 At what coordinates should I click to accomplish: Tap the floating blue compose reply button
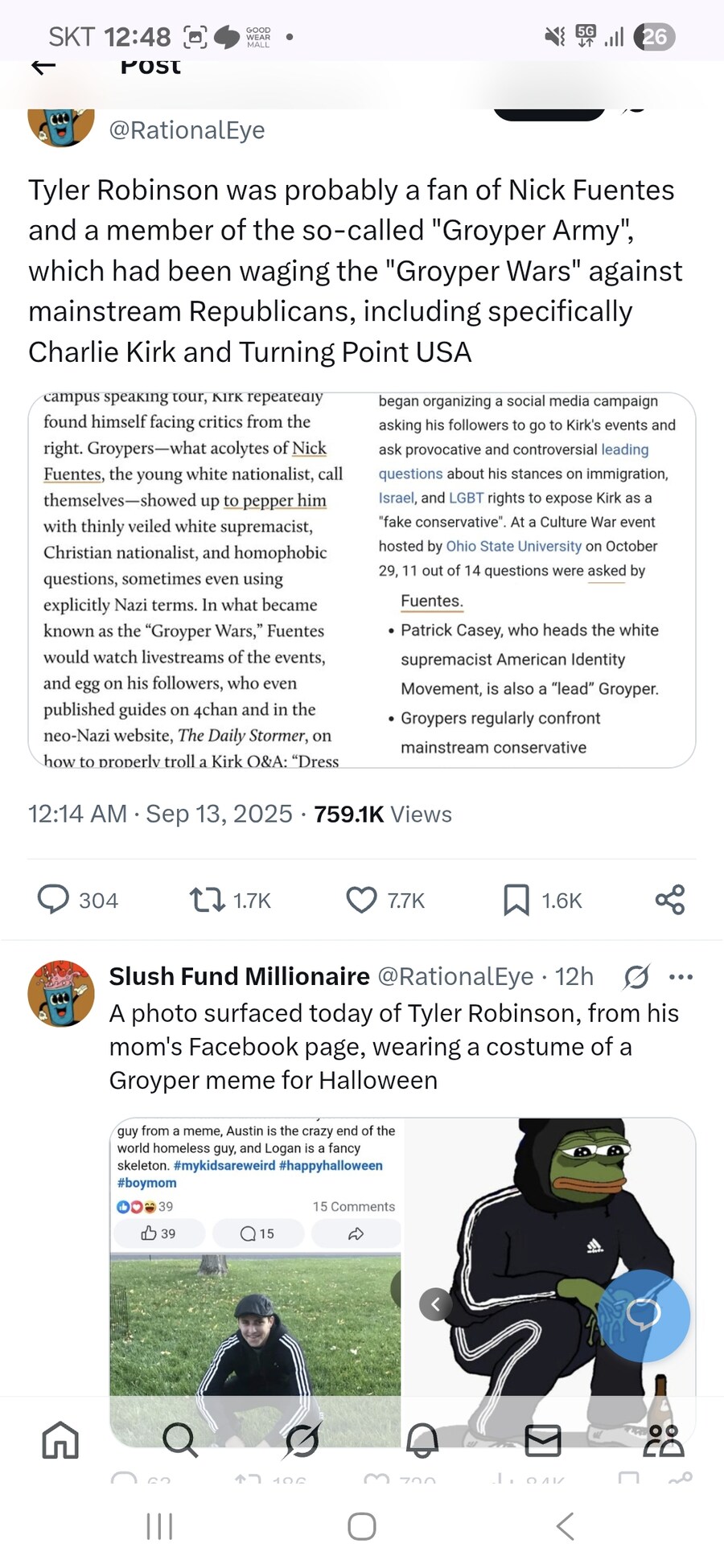644,1316
